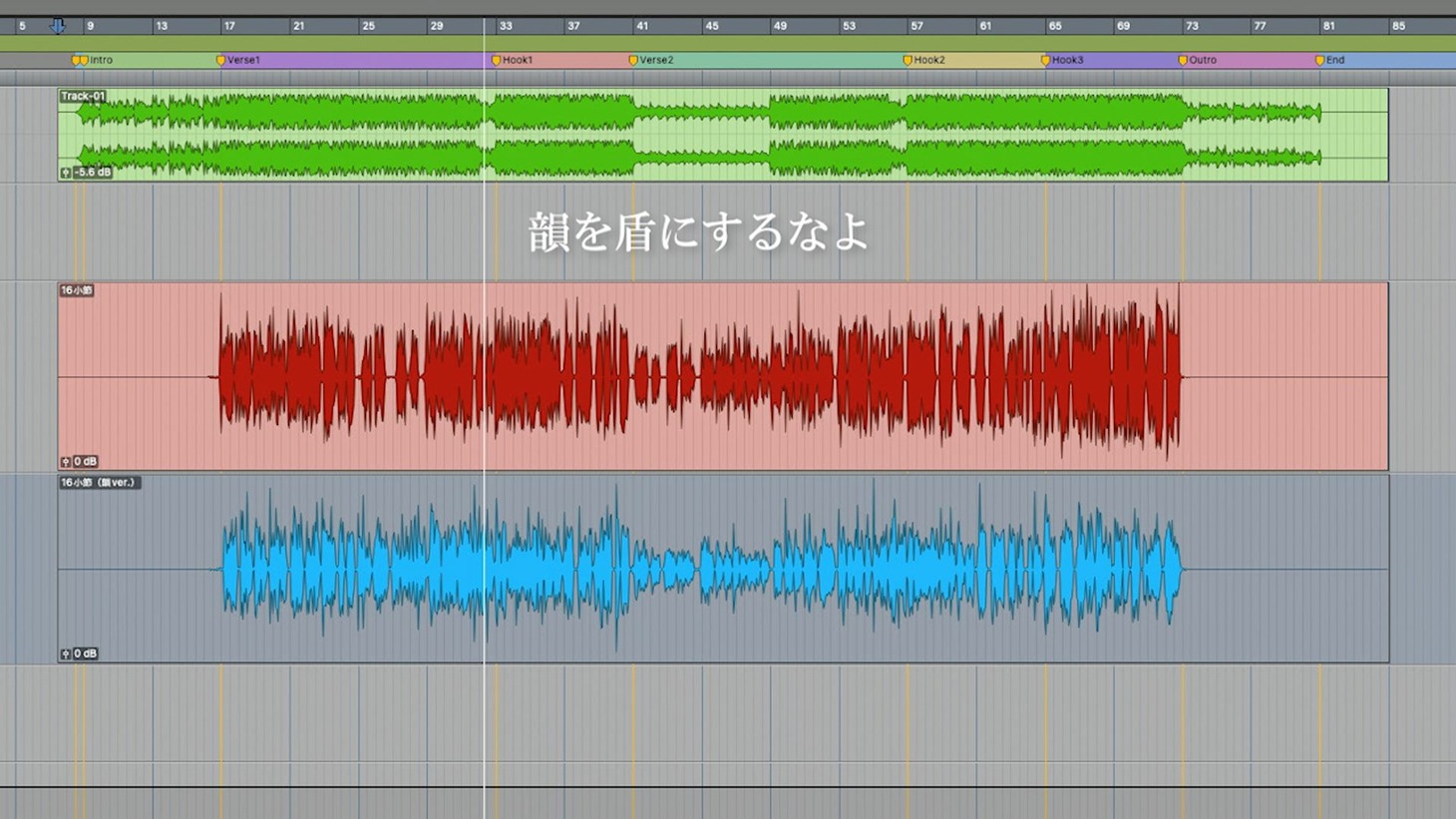Screen dimensions: 1456x819
Task: Click the 0 dB gain value on blue clip
Action: coord(86,654)
